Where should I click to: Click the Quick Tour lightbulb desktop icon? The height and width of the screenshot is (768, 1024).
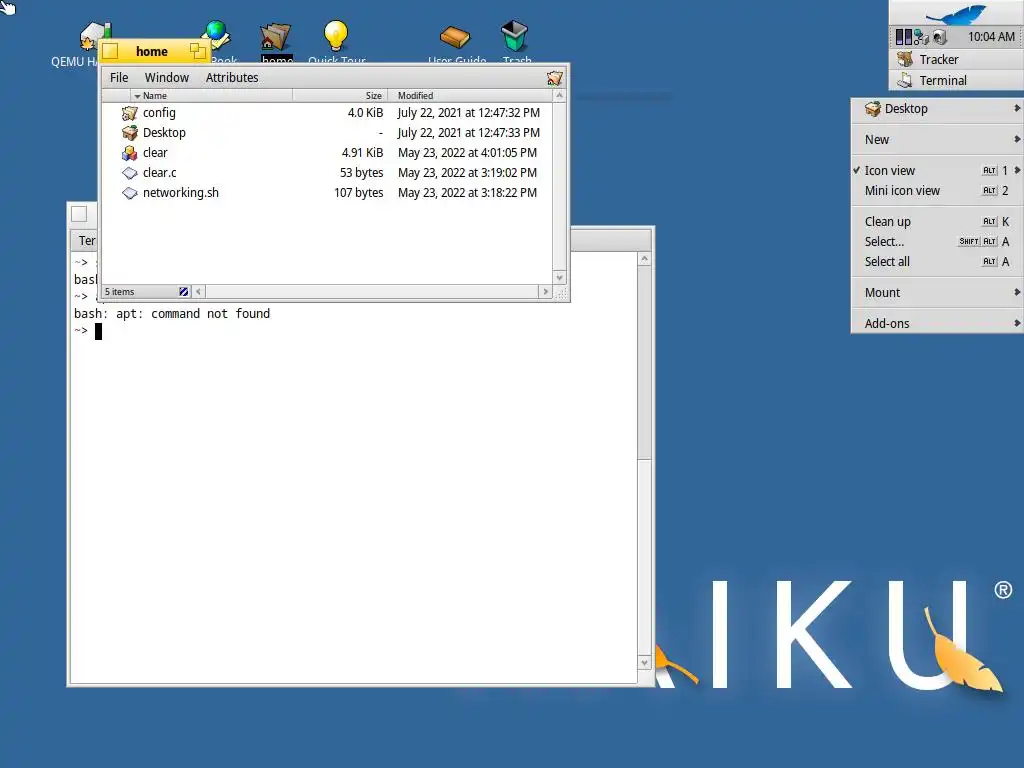pos(336,36)
